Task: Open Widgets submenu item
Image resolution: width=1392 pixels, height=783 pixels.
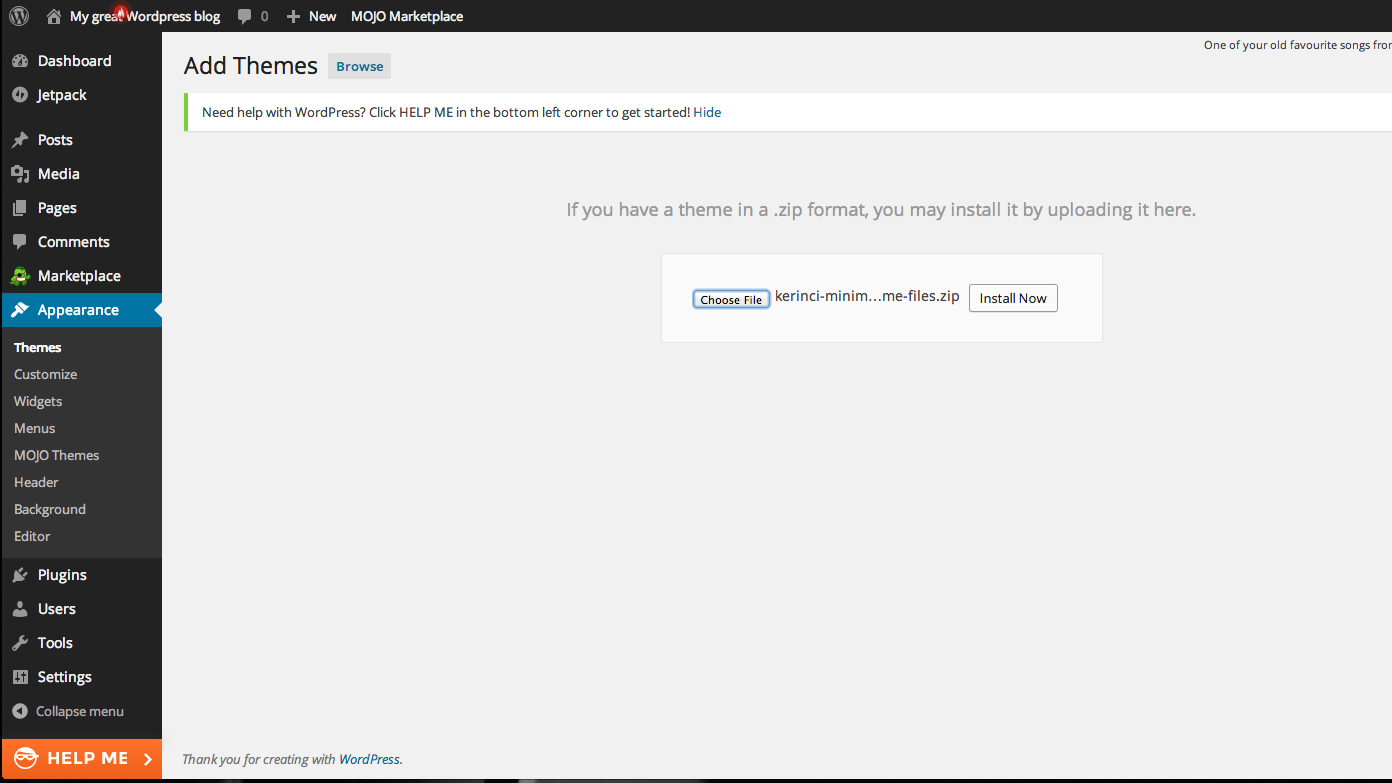Action: [38, 401]
